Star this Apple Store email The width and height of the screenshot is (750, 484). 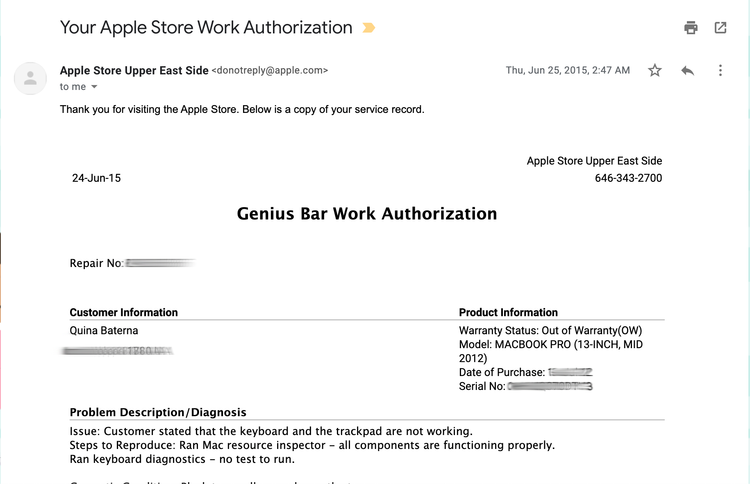coord(655,70)
